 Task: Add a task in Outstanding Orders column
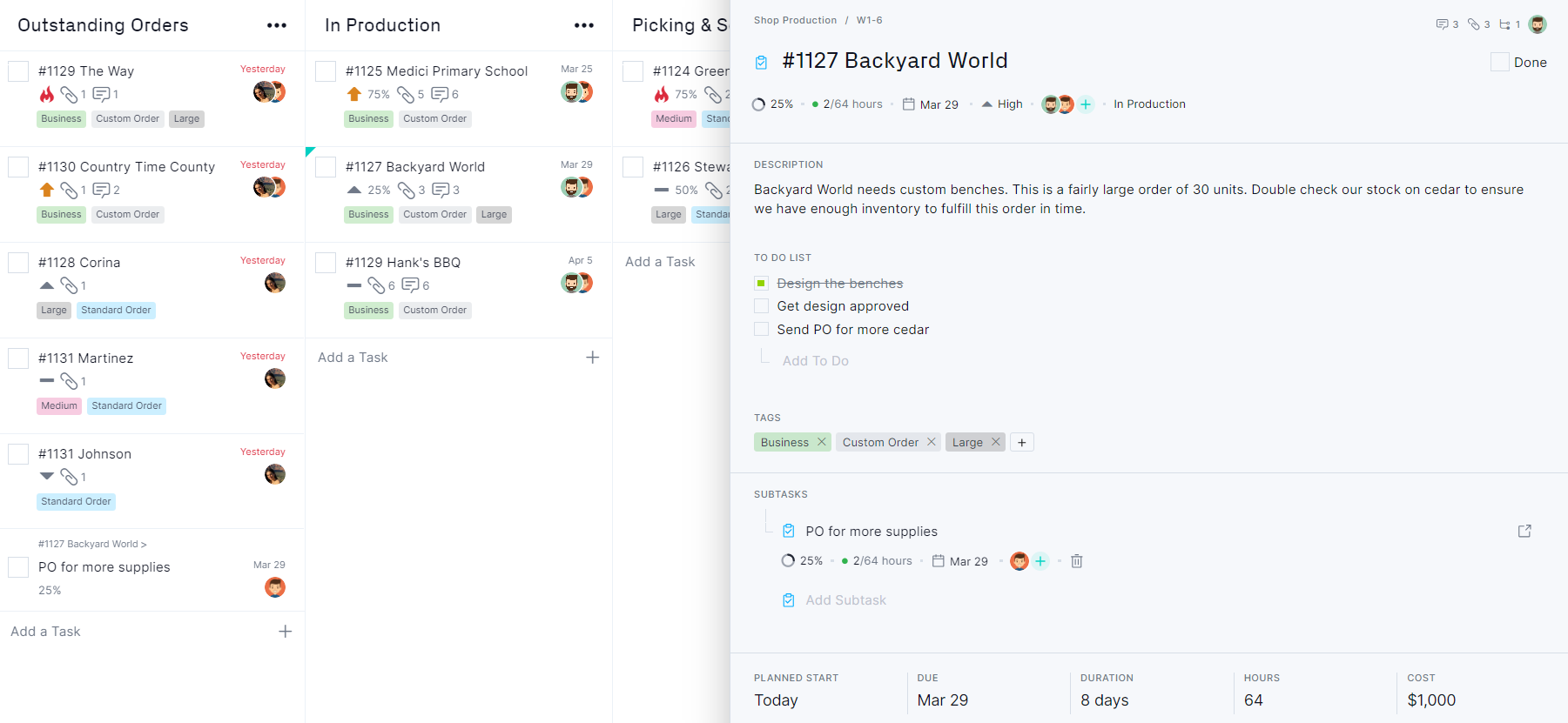[x=45, y=632]
